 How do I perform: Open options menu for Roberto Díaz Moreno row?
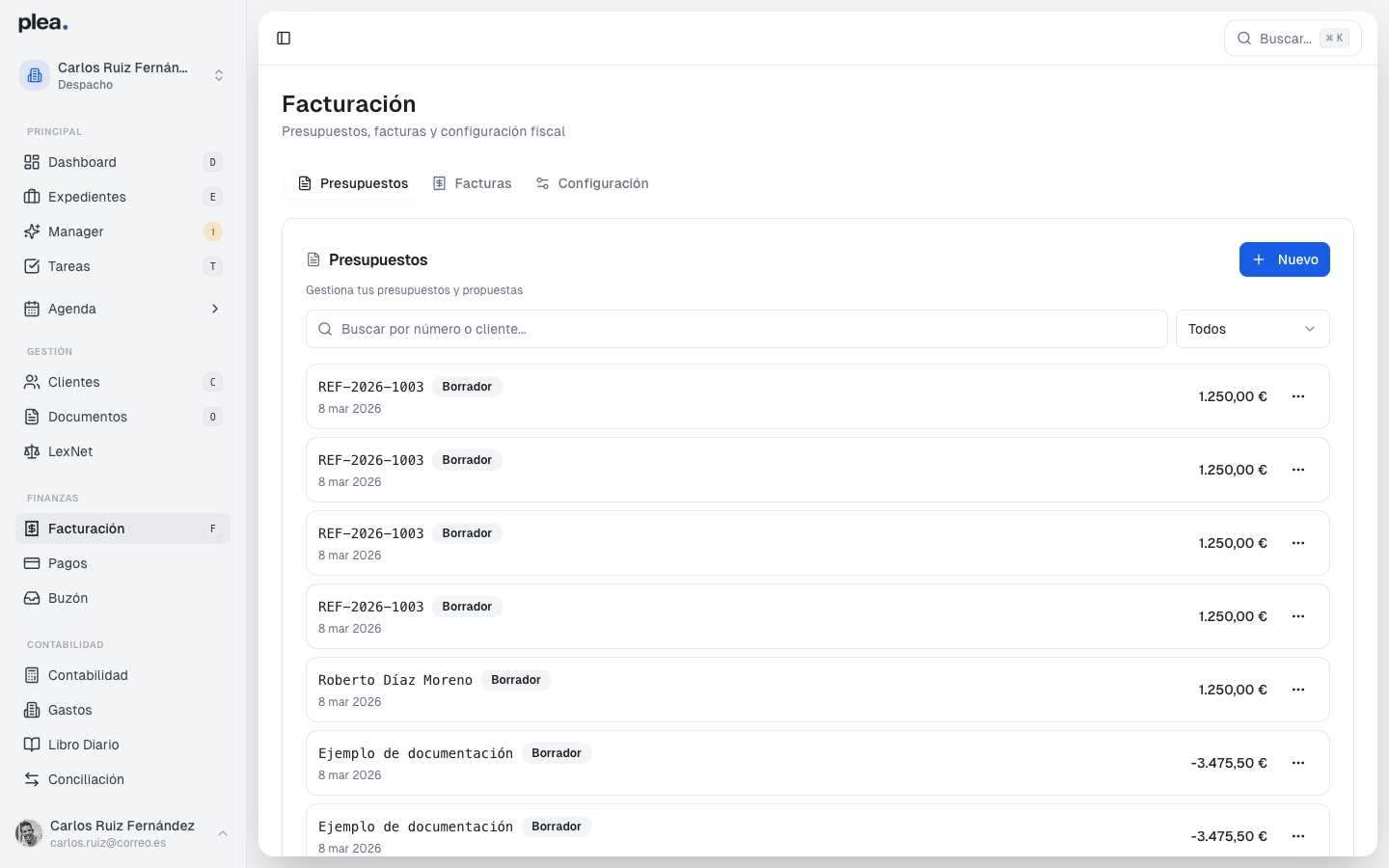(1298, 690)
